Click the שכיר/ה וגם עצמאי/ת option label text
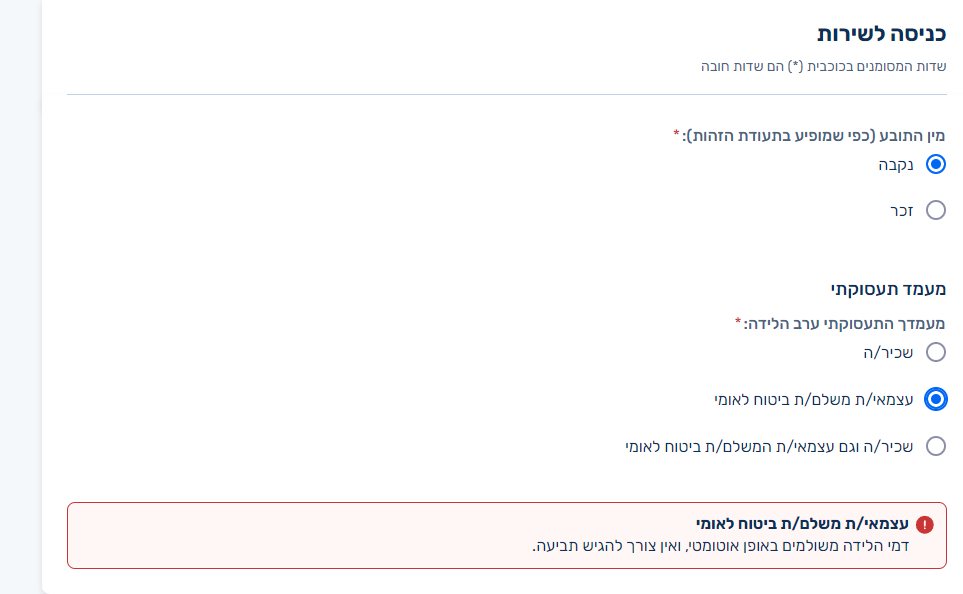The height and width of the screenshot is (594, 963). (x=770, y=446)
